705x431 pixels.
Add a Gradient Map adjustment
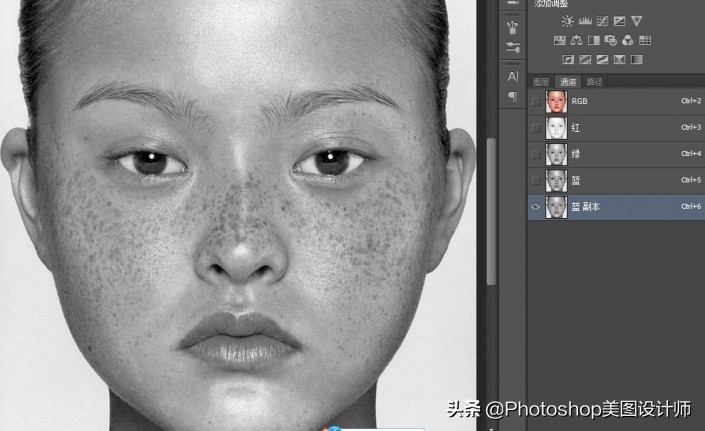[x=636, y=59]
